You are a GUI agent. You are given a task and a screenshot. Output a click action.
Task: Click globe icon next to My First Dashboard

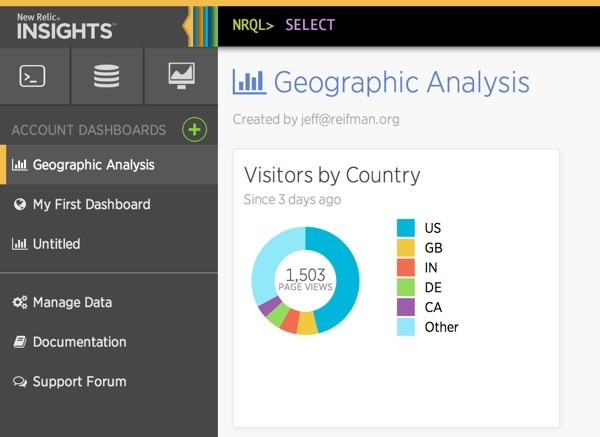20,204
